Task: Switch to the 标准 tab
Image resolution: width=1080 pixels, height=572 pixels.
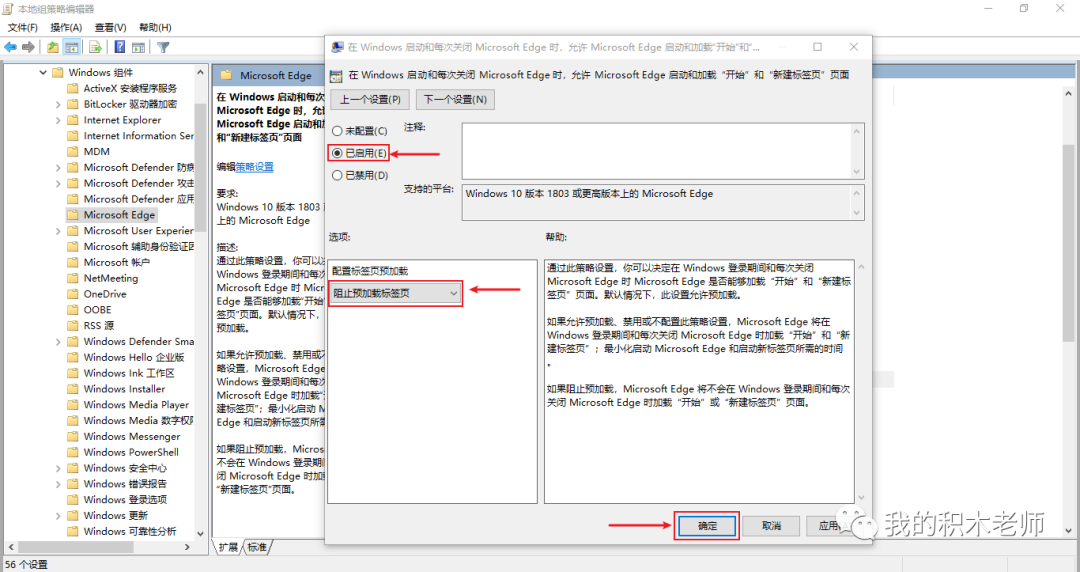Action: point(257,547)
